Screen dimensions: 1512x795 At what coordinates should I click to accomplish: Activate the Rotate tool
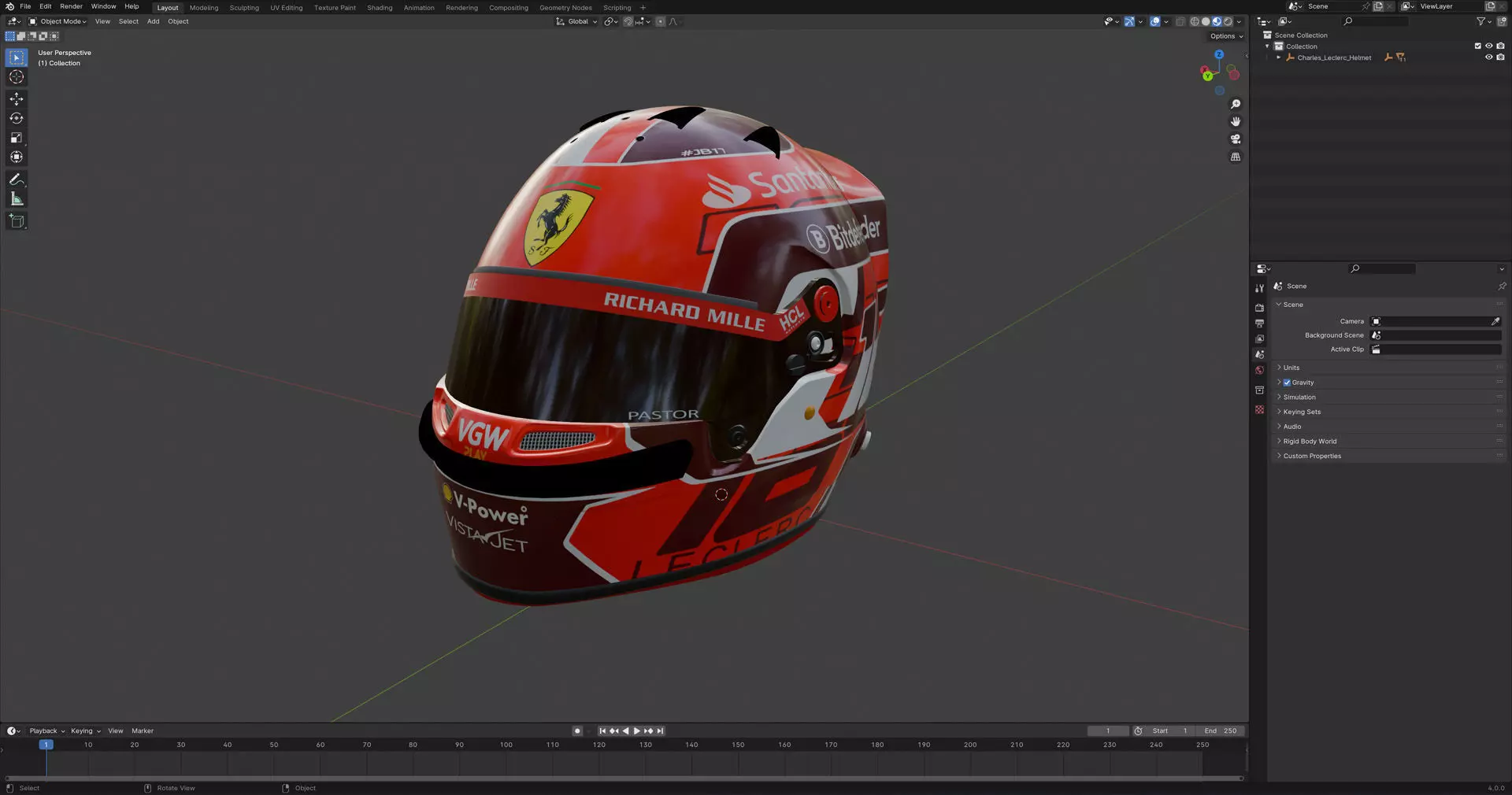(x=17, y=118)
